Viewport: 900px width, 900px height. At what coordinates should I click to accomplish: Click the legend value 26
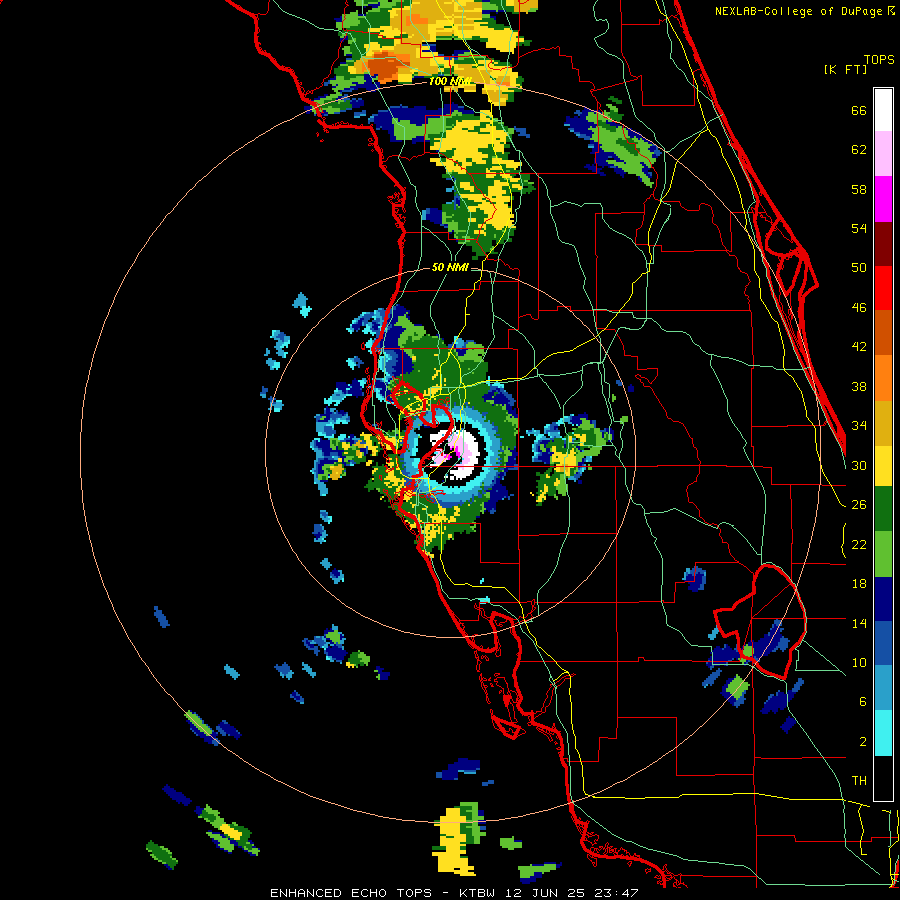point(859,505)
